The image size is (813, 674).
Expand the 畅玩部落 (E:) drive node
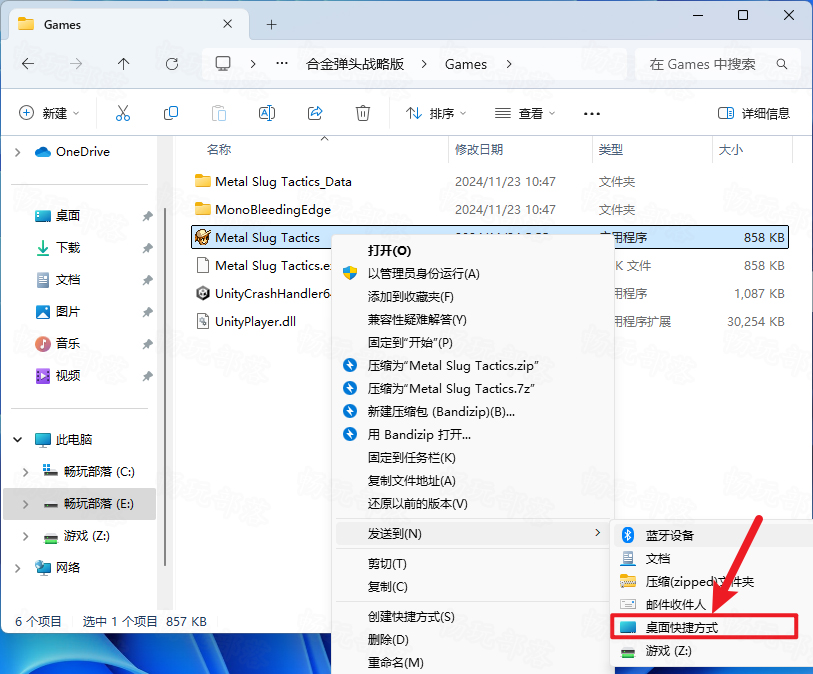pyautogui.click(x=25, y=504)
